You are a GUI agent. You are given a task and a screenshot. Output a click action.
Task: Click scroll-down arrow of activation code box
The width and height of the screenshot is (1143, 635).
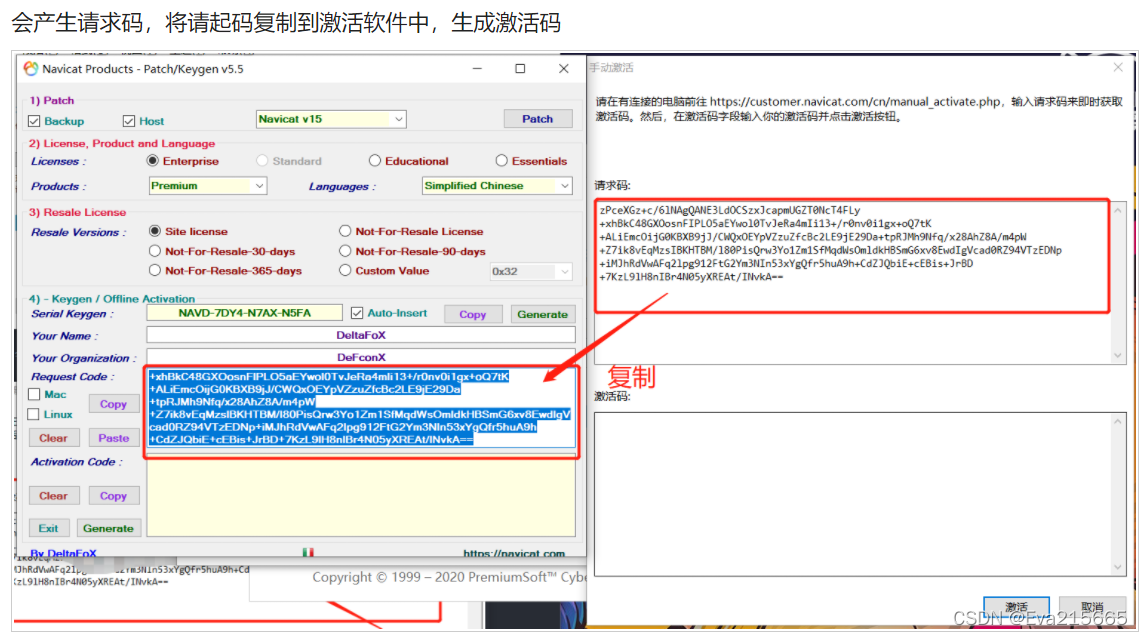point(1117,567)
